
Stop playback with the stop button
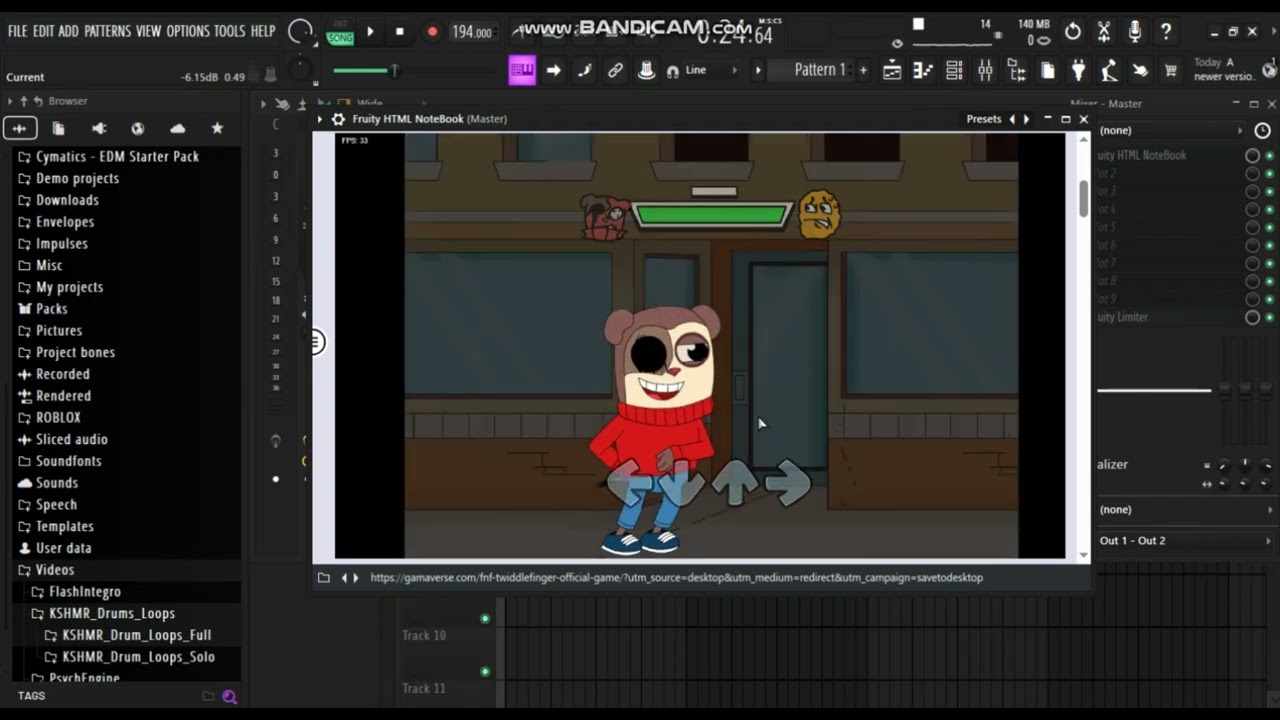pyautogui.click(x=400, y=32)
